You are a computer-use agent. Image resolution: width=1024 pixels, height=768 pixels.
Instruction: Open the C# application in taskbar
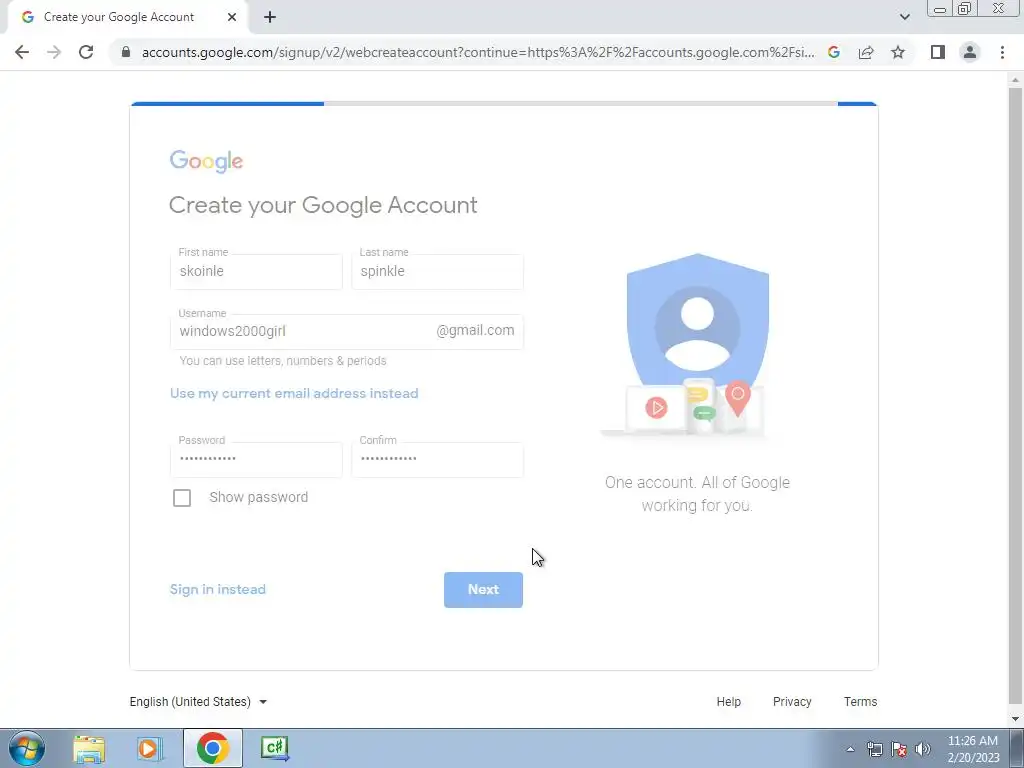pyautogui.click(x=274, y=748)
